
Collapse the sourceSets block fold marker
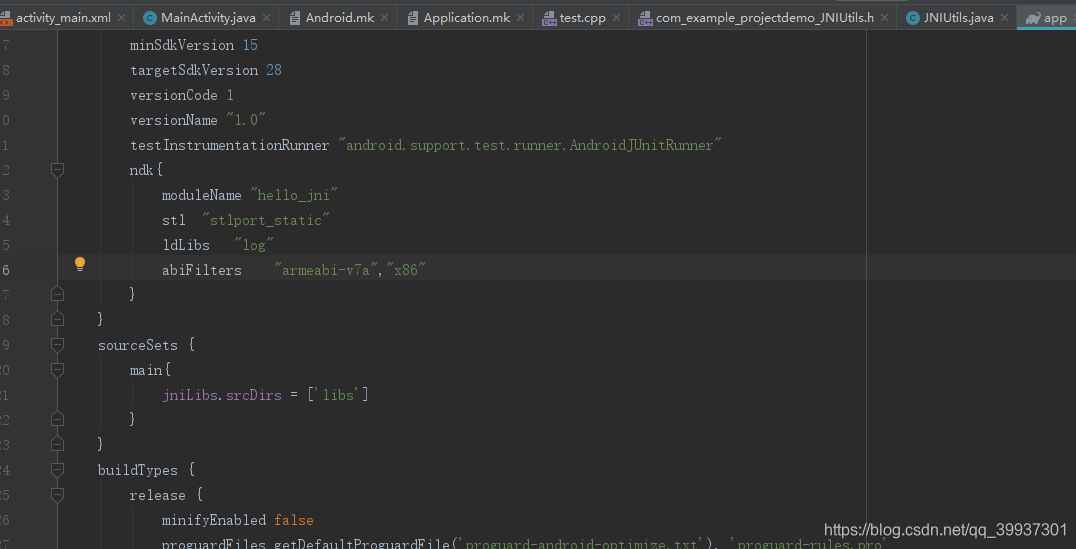click(58, 344)
